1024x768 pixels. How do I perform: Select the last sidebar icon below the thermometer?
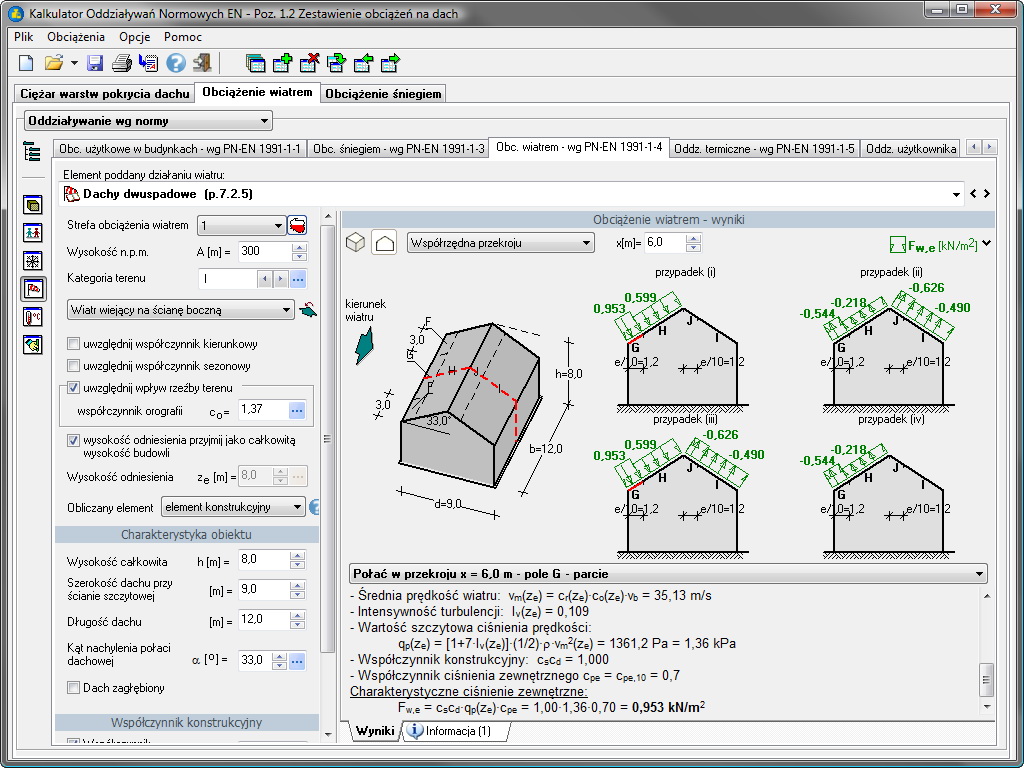coord(33,344)
